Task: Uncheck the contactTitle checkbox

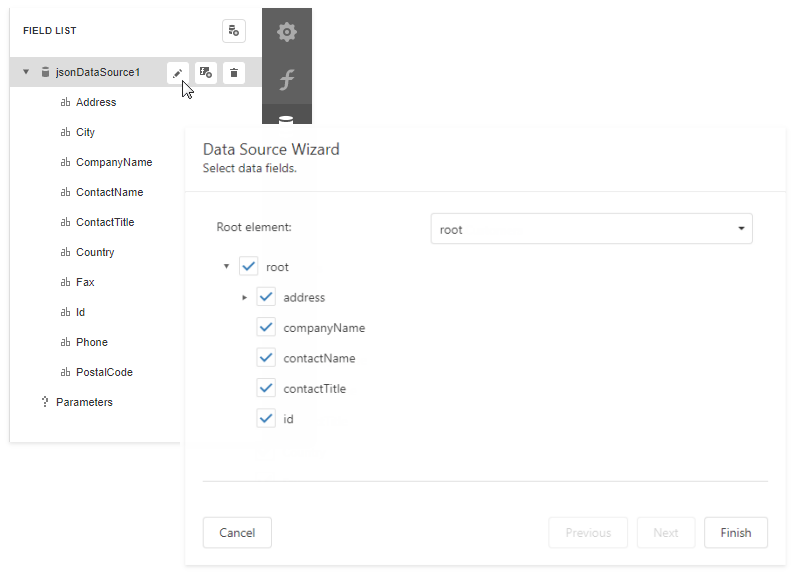Action: pos(266,388)
